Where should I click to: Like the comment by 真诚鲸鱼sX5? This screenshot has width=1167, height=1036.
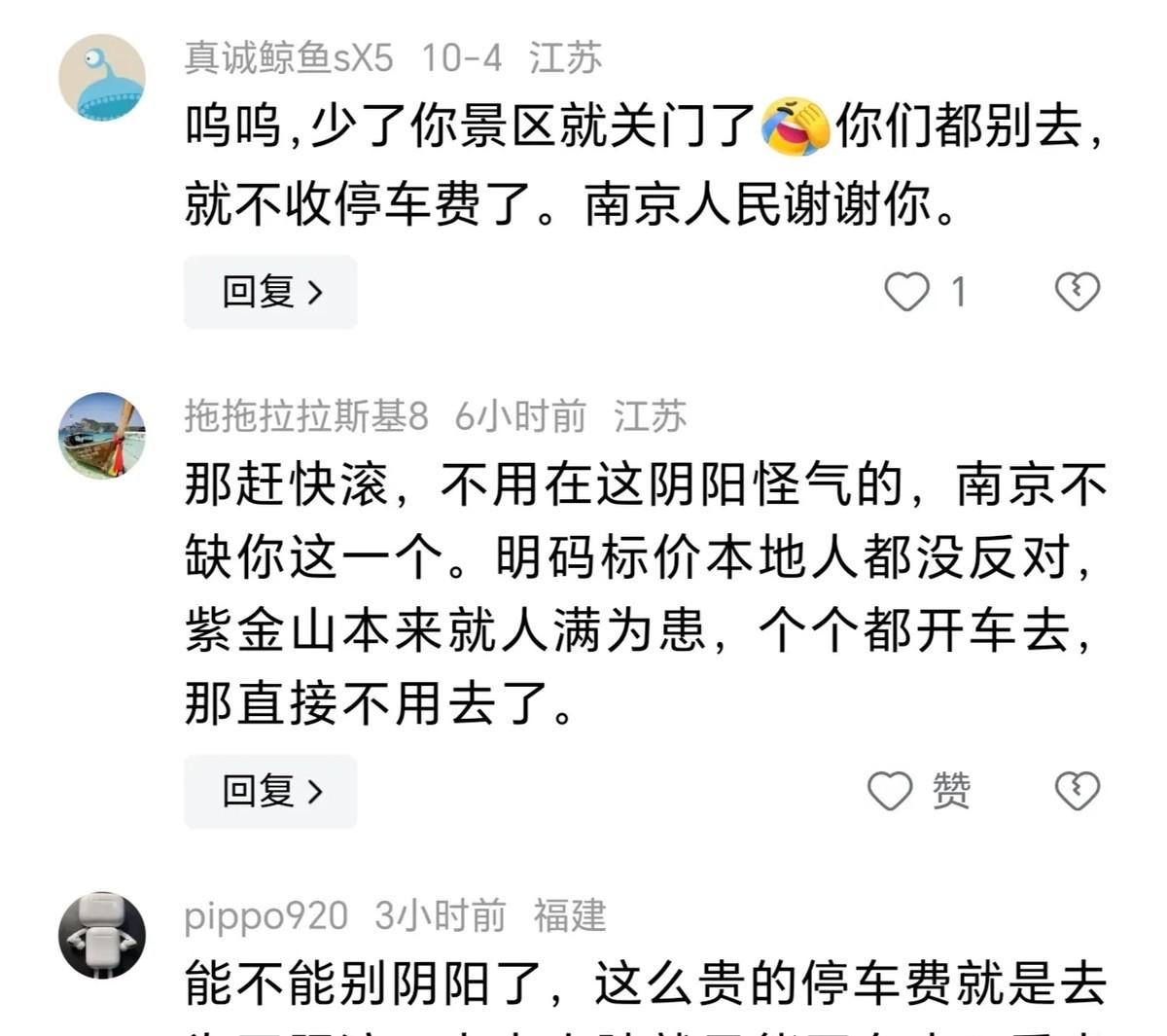tap(906, 292)
